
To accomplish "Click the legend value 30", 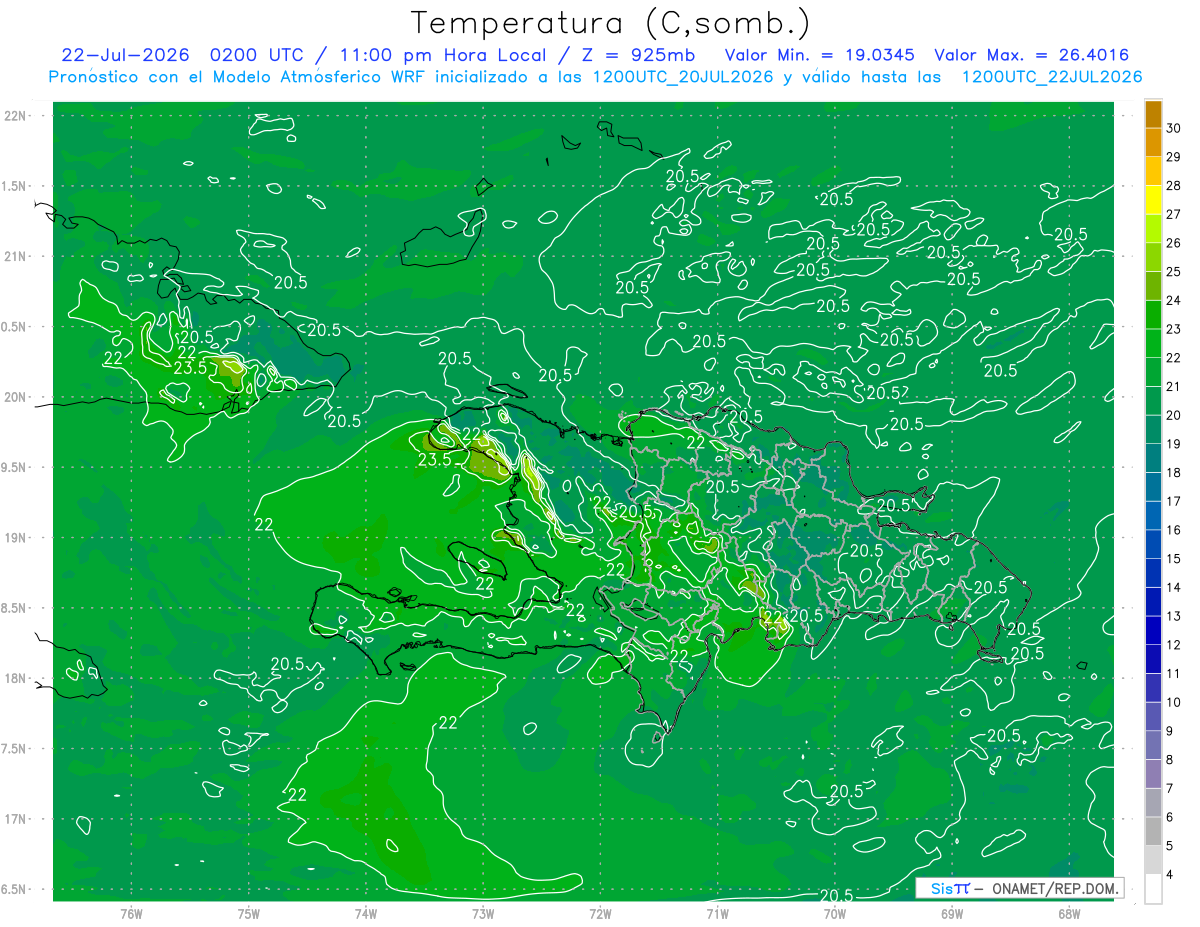I will (1174, 128).
